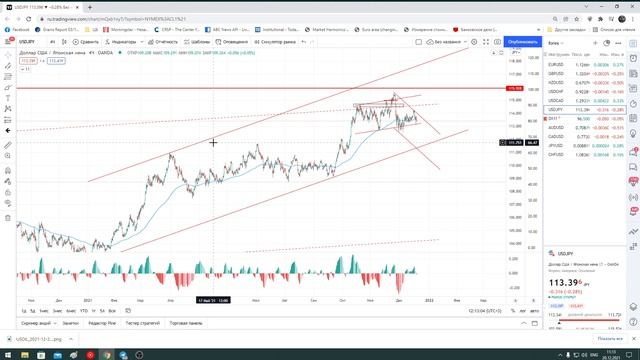Take a chart snapshot with the camera
640x360 pixels.
497,42
